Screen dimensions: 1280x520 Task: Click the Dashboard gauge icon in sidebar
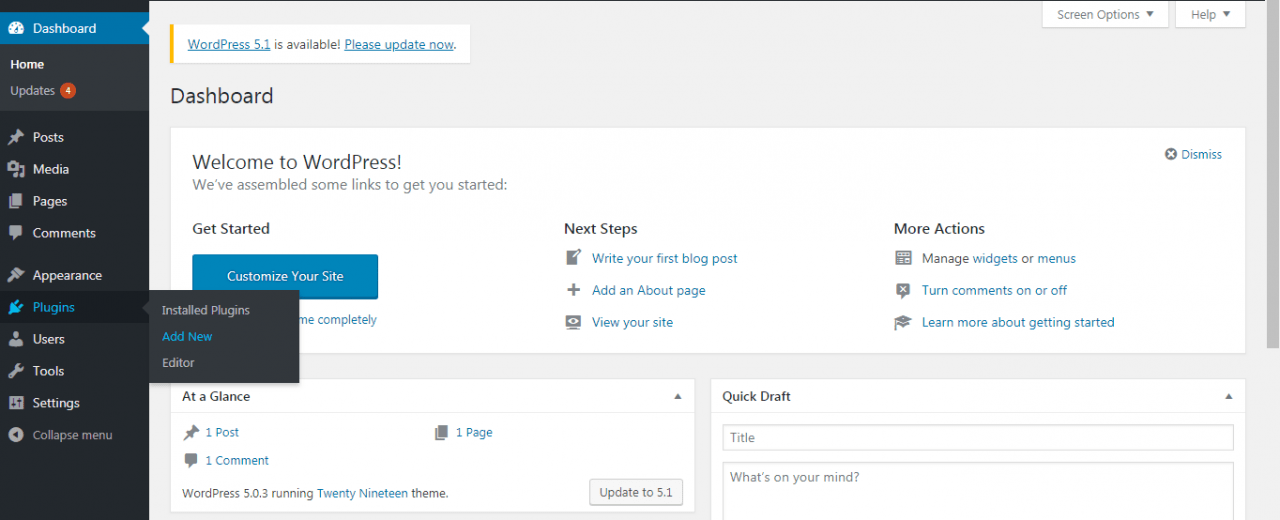click(x=16, y=28)
